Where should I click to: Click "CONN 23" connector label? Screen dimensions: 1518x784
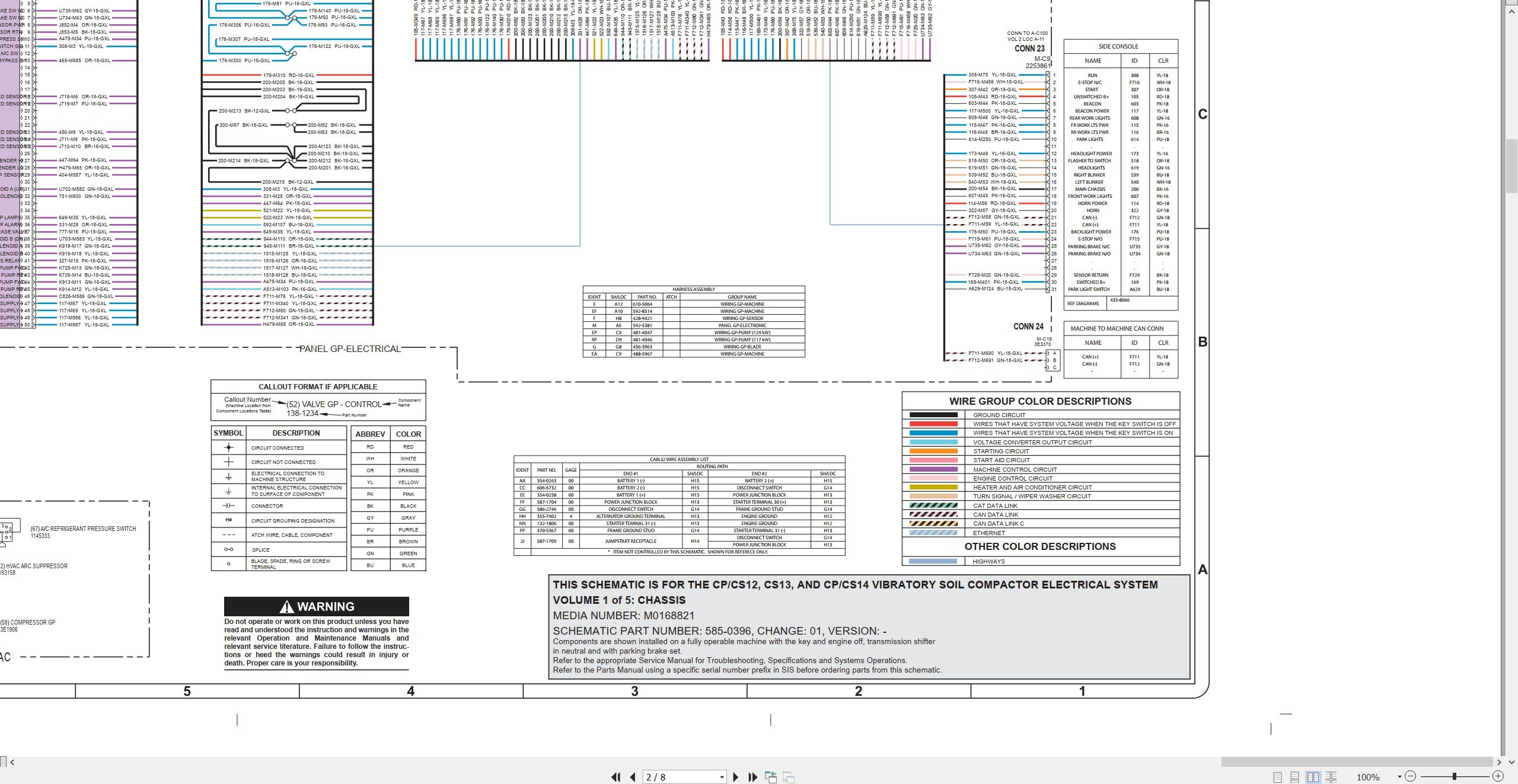coord(1029,49)
